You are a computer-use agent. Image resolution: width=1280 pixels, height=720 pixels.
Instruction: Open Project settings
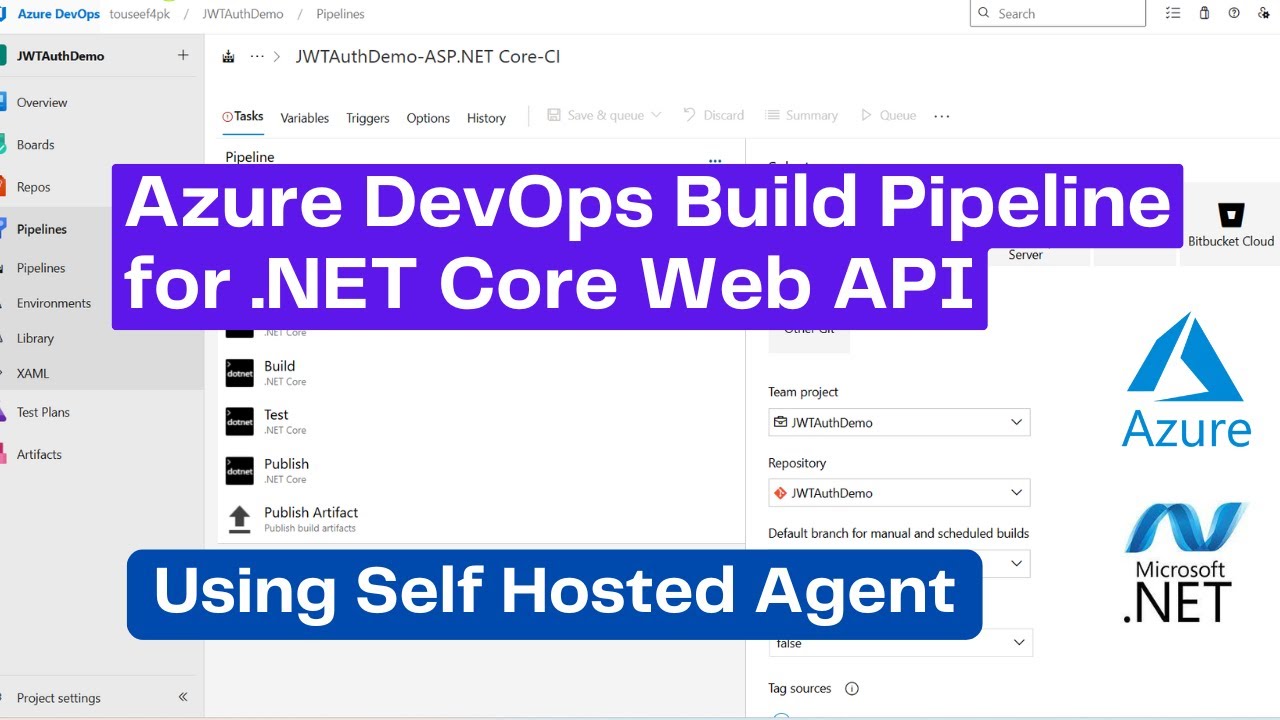pos(59,698)
